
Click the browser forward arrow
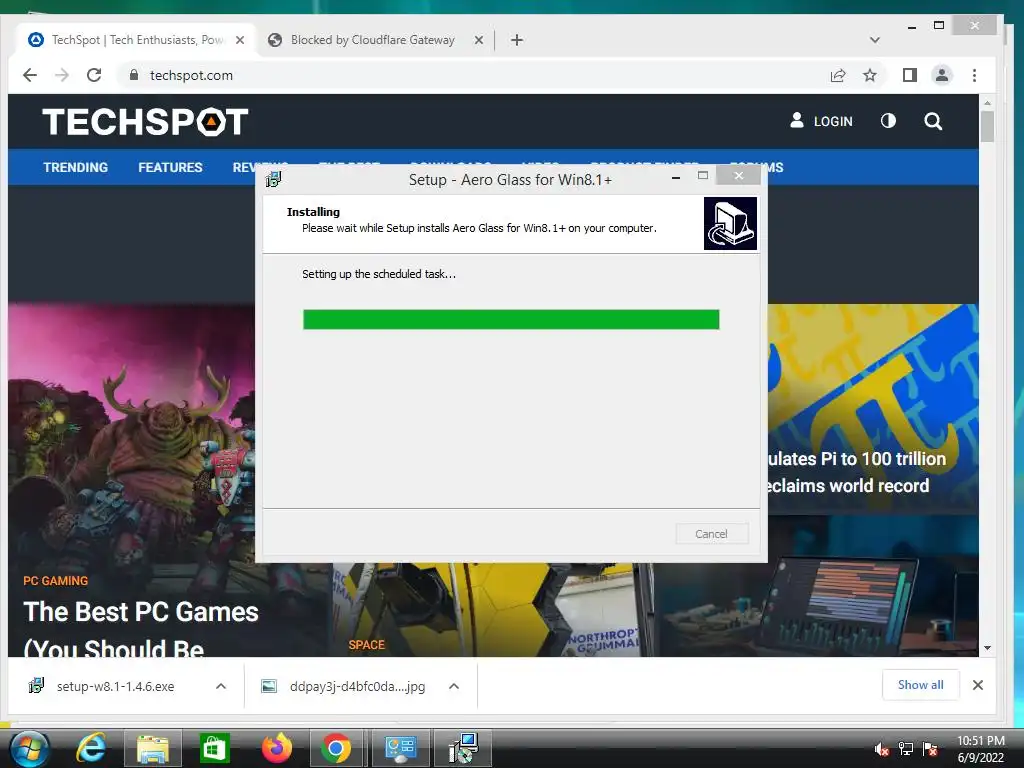62,75
